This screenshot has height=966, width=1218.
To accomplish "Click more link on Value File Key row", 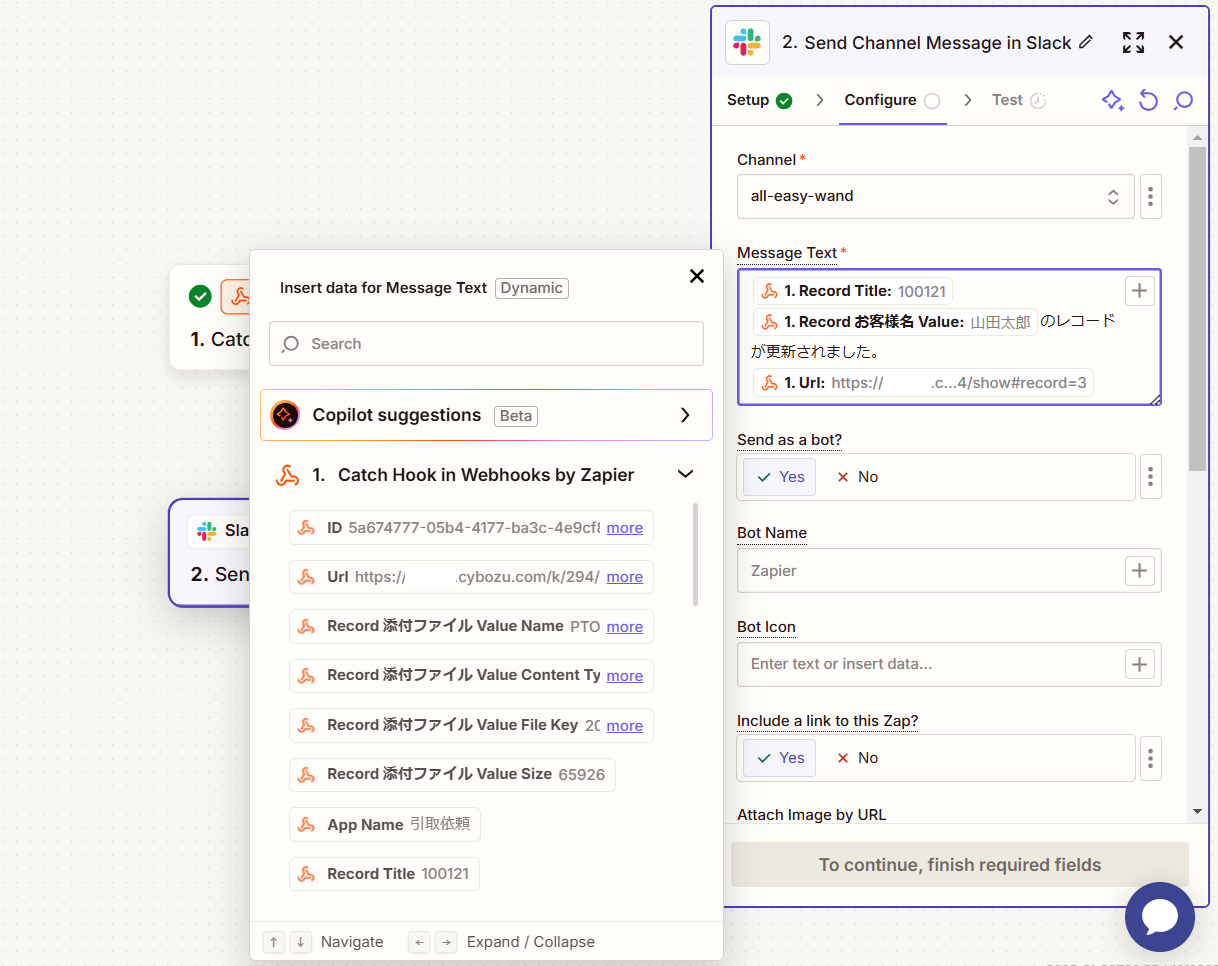I will (625, 726).
